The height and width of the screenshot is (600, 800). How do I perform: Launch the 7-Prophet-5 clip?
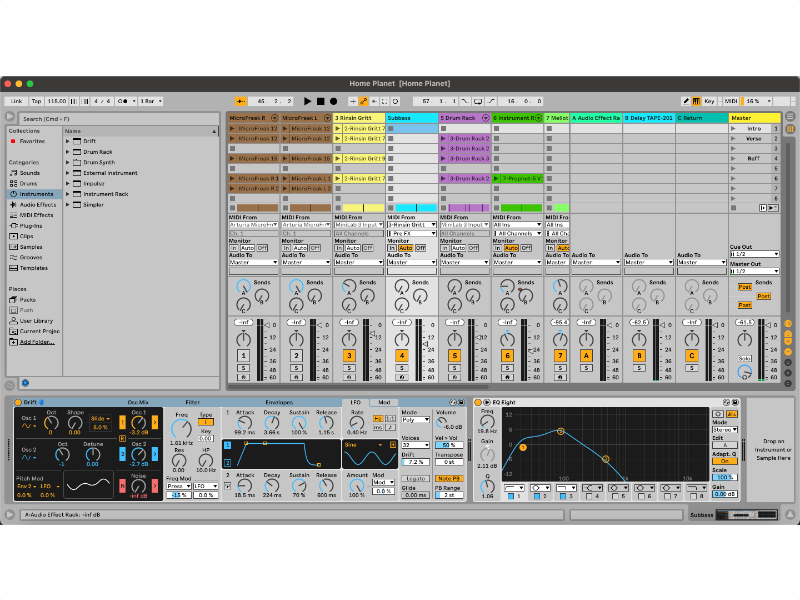[496, 179]
